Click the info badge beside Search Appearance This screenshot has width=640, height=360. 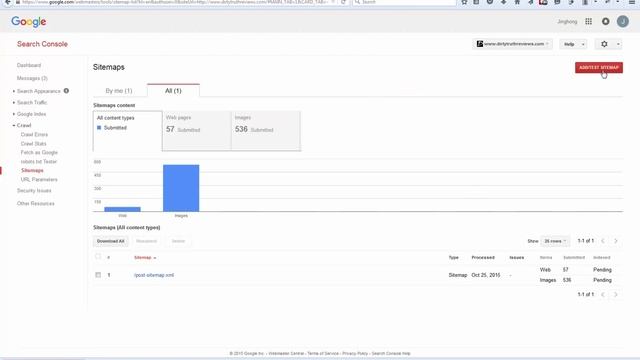(x=66, y=91)
